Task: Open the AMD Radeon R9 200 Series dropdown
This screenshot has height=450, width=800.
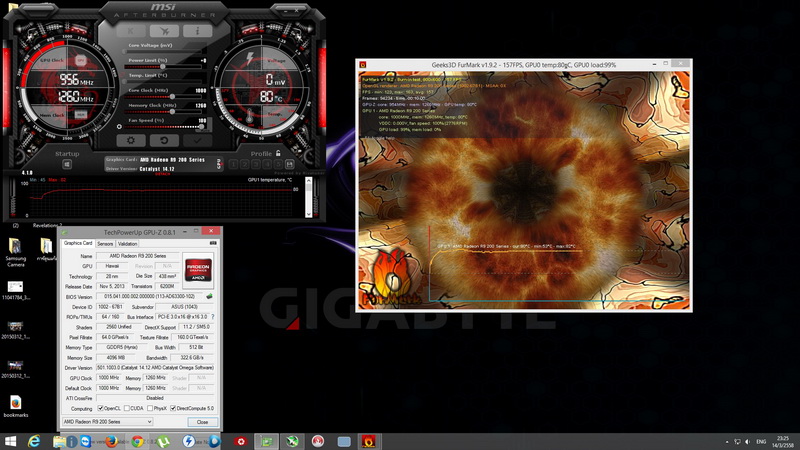Action: coord(107,422)
